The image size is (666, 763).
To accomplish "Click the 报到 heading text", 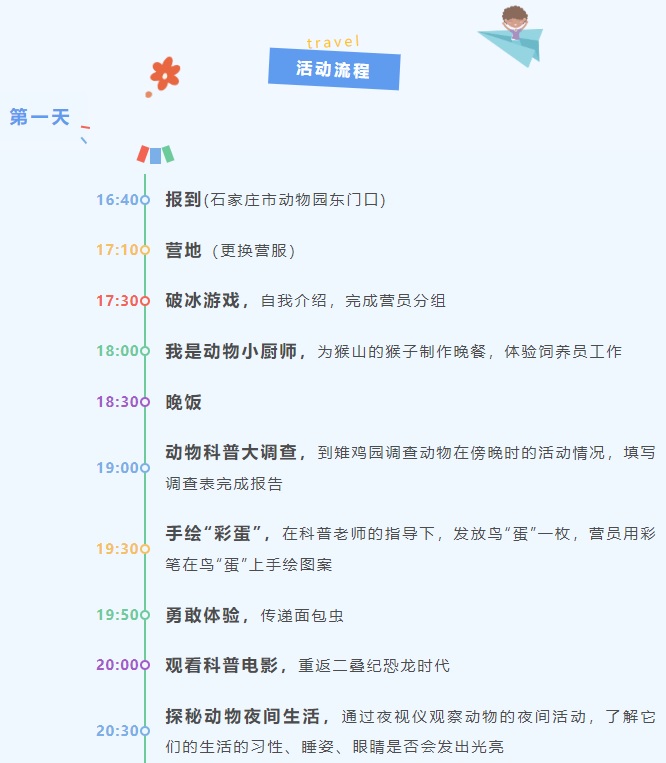I will click(183, 200).
